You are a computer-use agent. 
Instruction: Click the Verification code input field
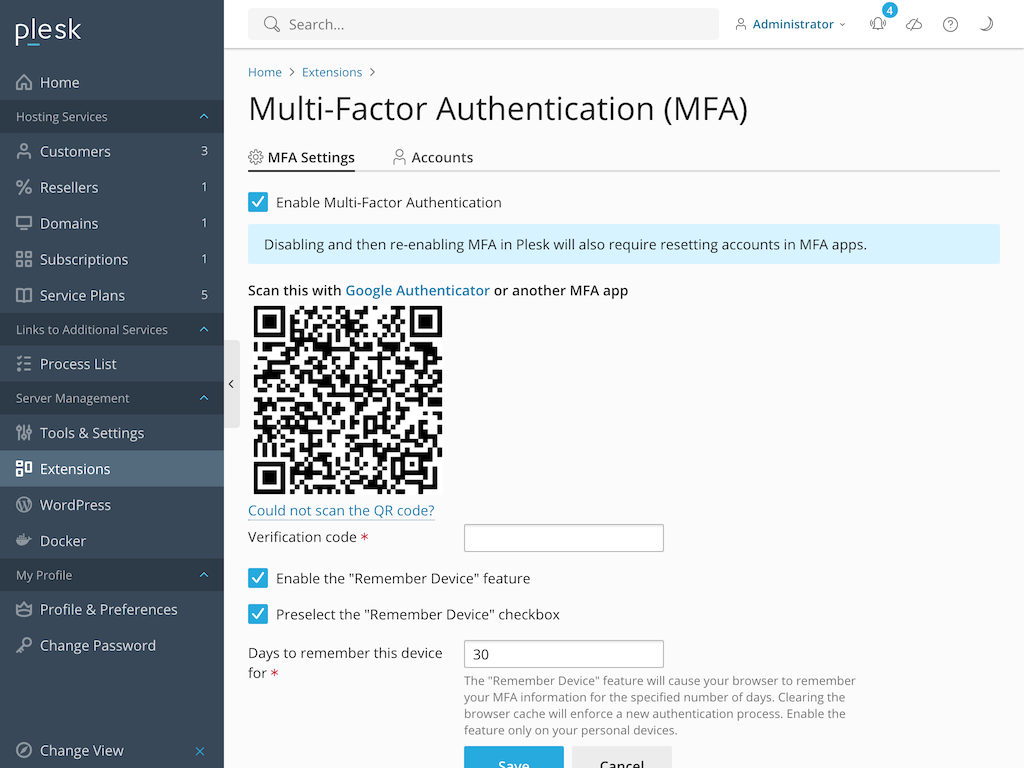point(563,538)
